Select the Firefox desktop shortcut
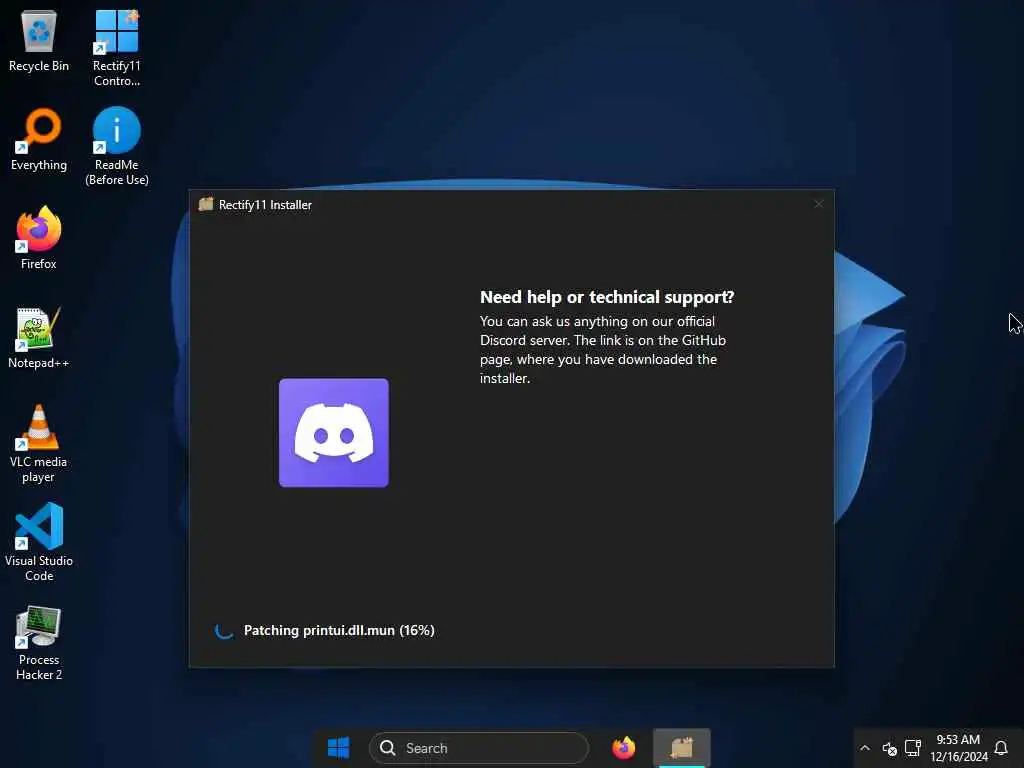Image resolution: width=1024 pixels, height=768 pixels. click(39, 238)
